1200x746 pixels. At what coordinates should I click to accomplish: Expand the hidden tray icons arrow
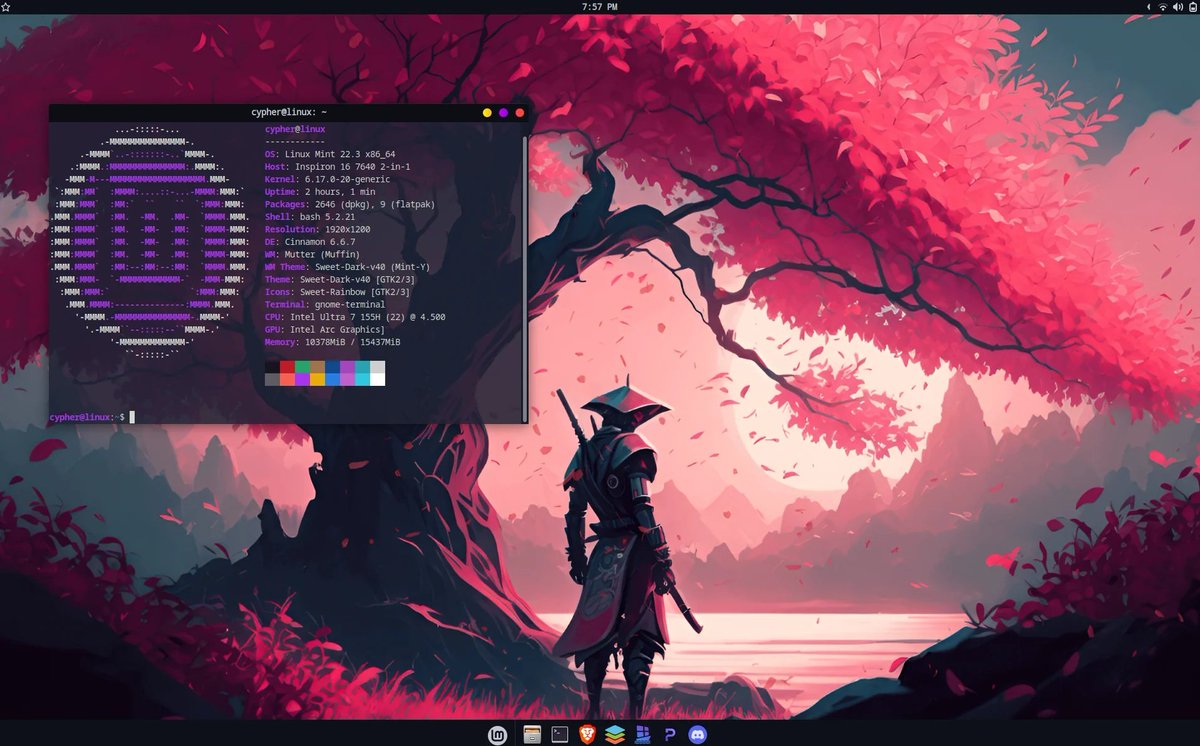tap(1149, 7)
